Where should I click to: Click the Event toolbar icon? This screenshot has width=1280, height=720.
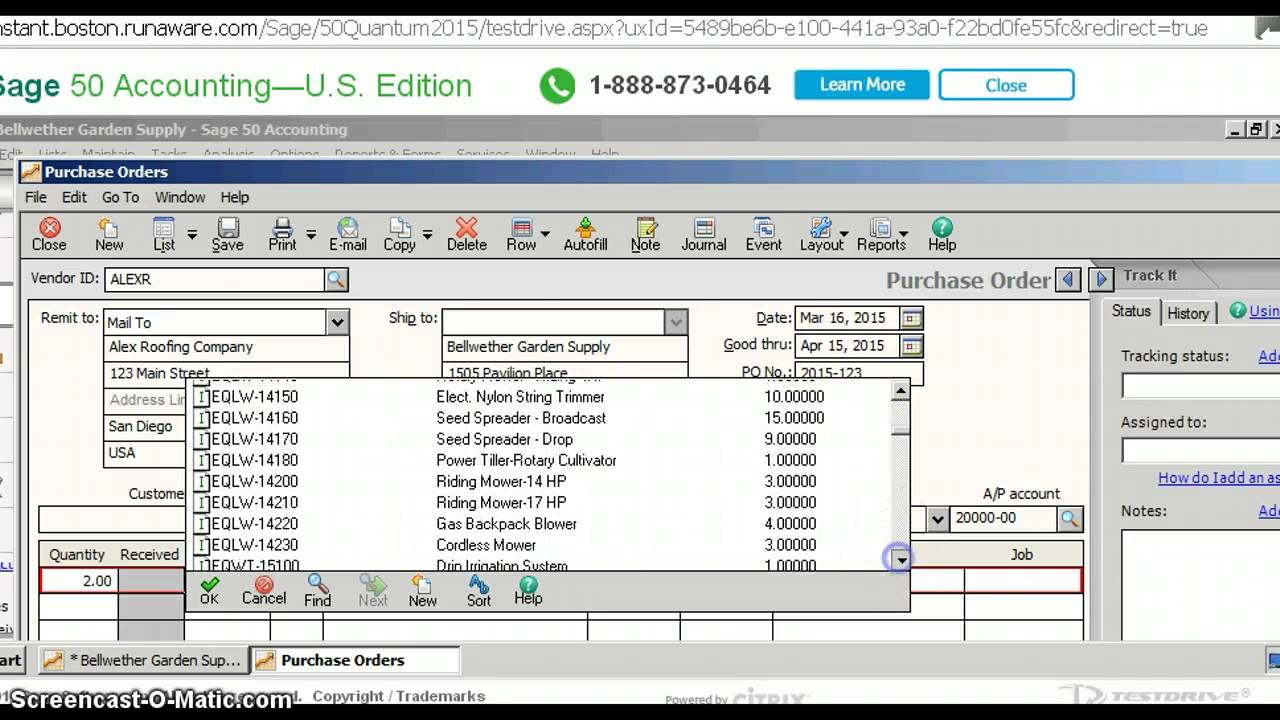(x=763, y=235)
